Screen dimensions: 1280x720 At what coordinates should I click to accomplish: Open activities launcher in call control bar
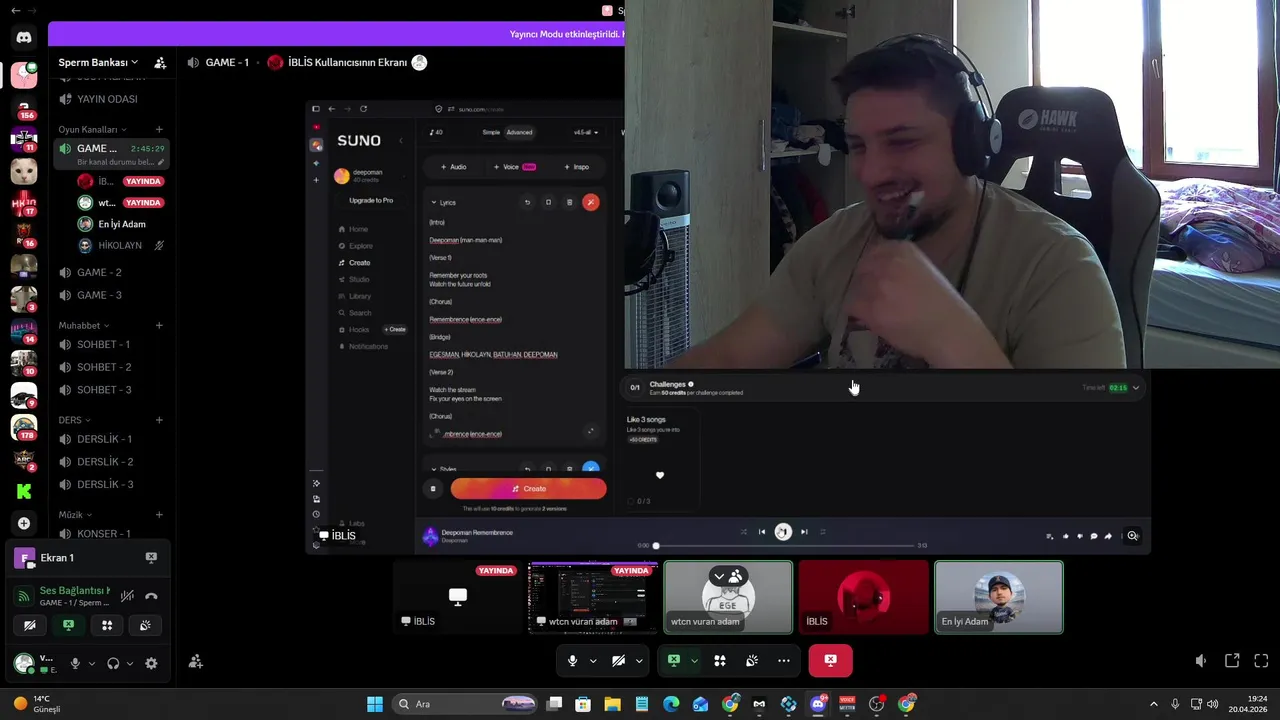(719, 660)
